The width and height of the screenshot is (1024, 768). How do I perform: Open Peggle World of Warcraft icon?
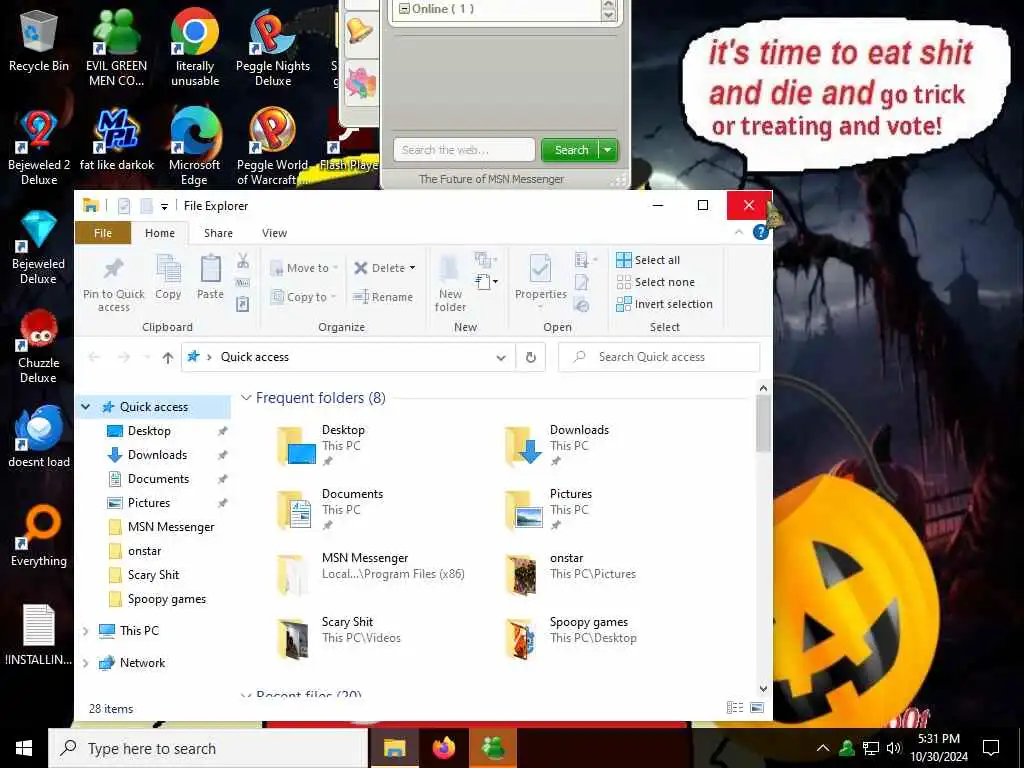pos(273,147)
